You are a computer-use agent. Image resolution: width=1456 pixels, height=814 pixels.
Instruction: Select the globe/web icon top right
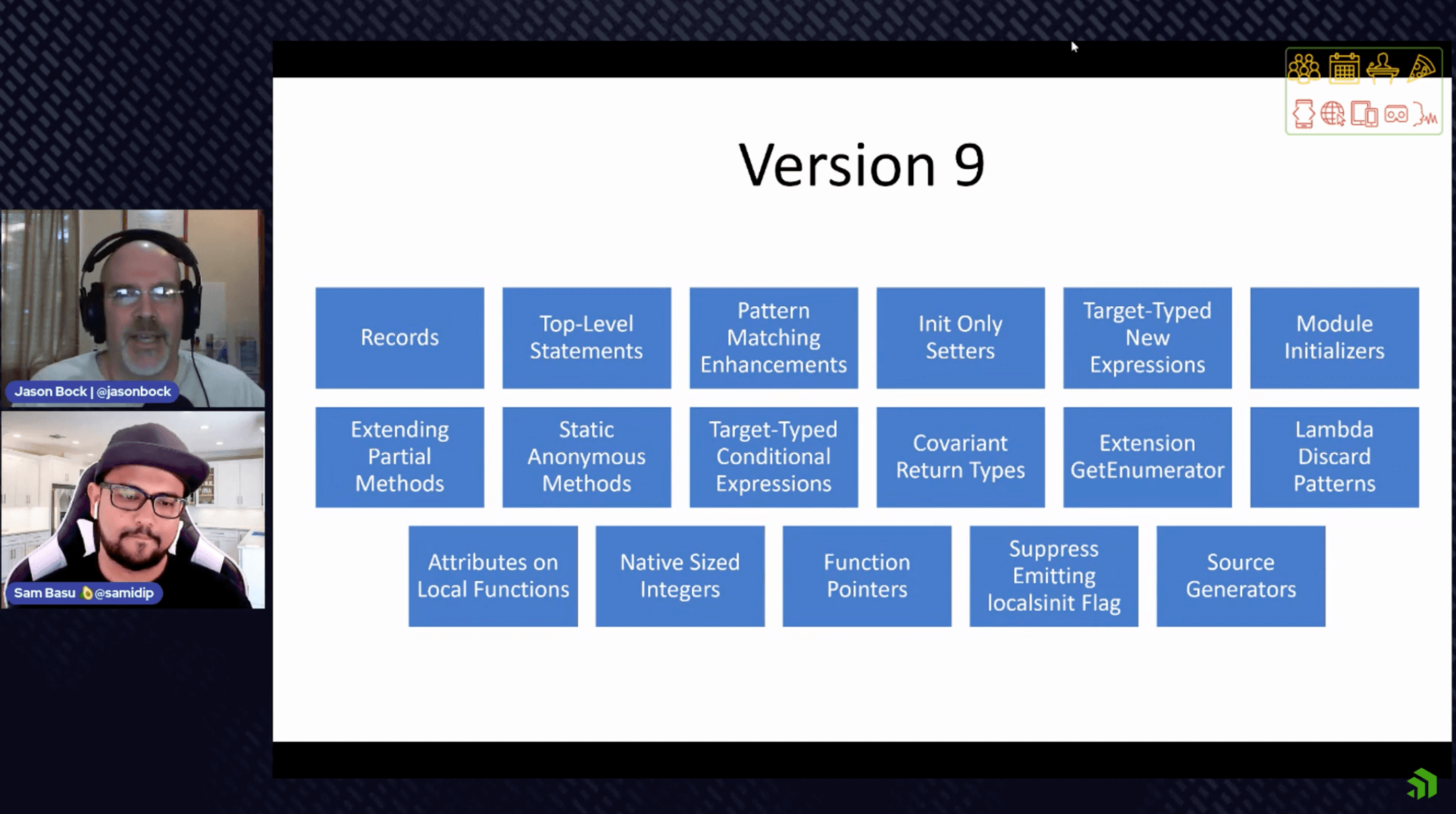(x=1333, y=112)
